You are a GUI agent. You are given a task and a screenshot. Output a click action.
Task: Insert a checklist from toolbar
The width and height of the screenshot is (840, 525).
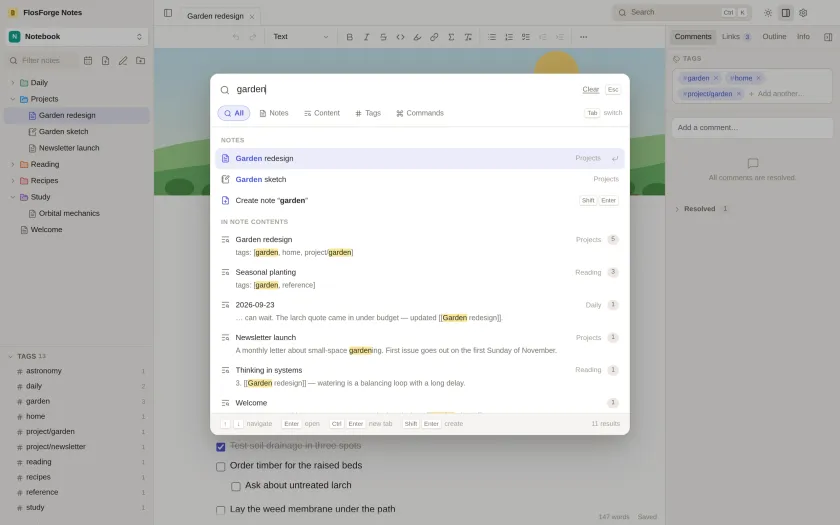(x=526, y=37)
